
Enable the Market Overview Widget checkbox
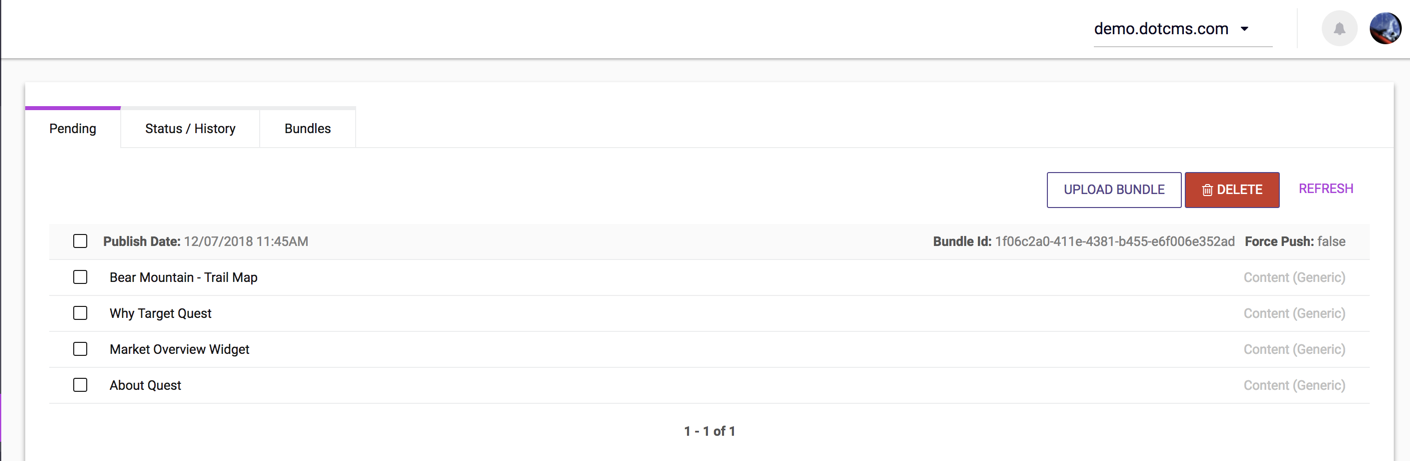(x=80, y=349)
